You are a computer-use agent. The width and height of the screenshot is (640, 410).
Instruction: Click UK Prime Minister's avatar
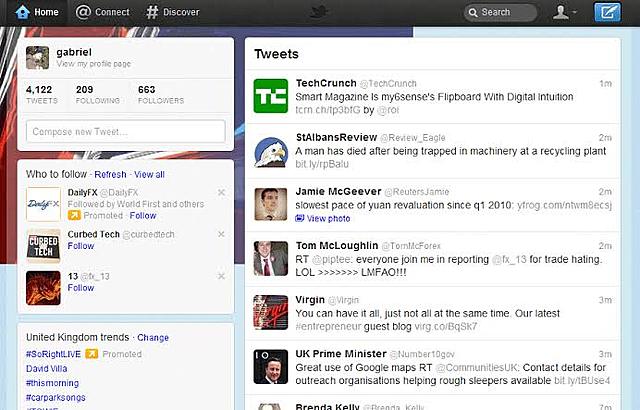point(271,367)
